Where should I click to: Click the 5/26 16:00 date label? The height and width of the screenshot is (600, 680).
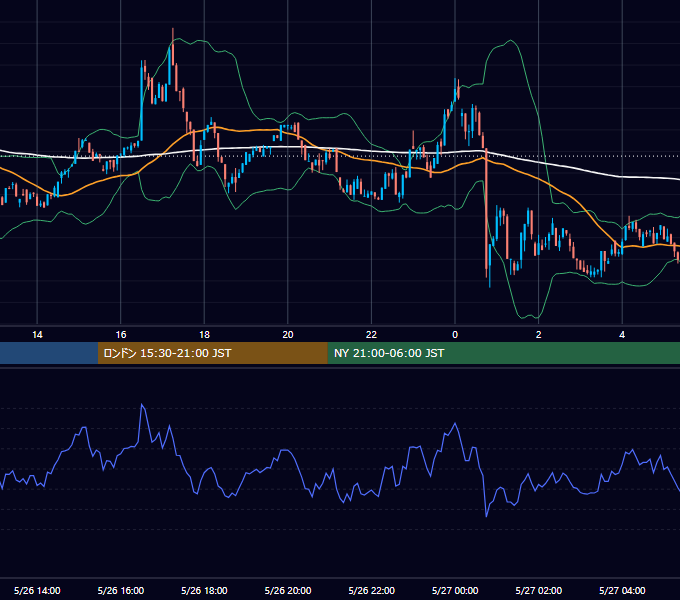pyautogui.click(x=121, y=590)
